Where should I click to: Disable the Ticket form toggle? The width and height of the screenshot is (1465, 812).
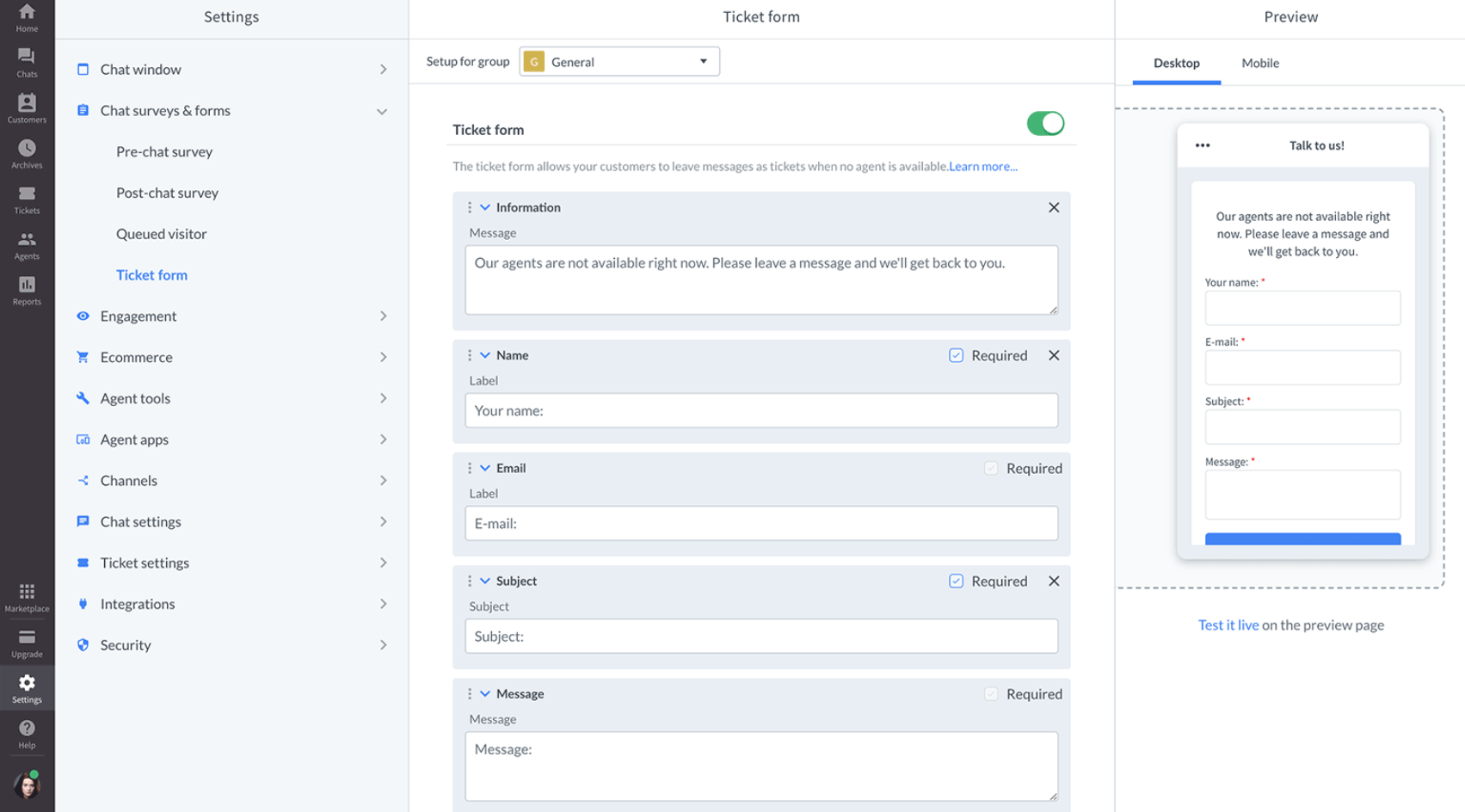[1045, 123]
